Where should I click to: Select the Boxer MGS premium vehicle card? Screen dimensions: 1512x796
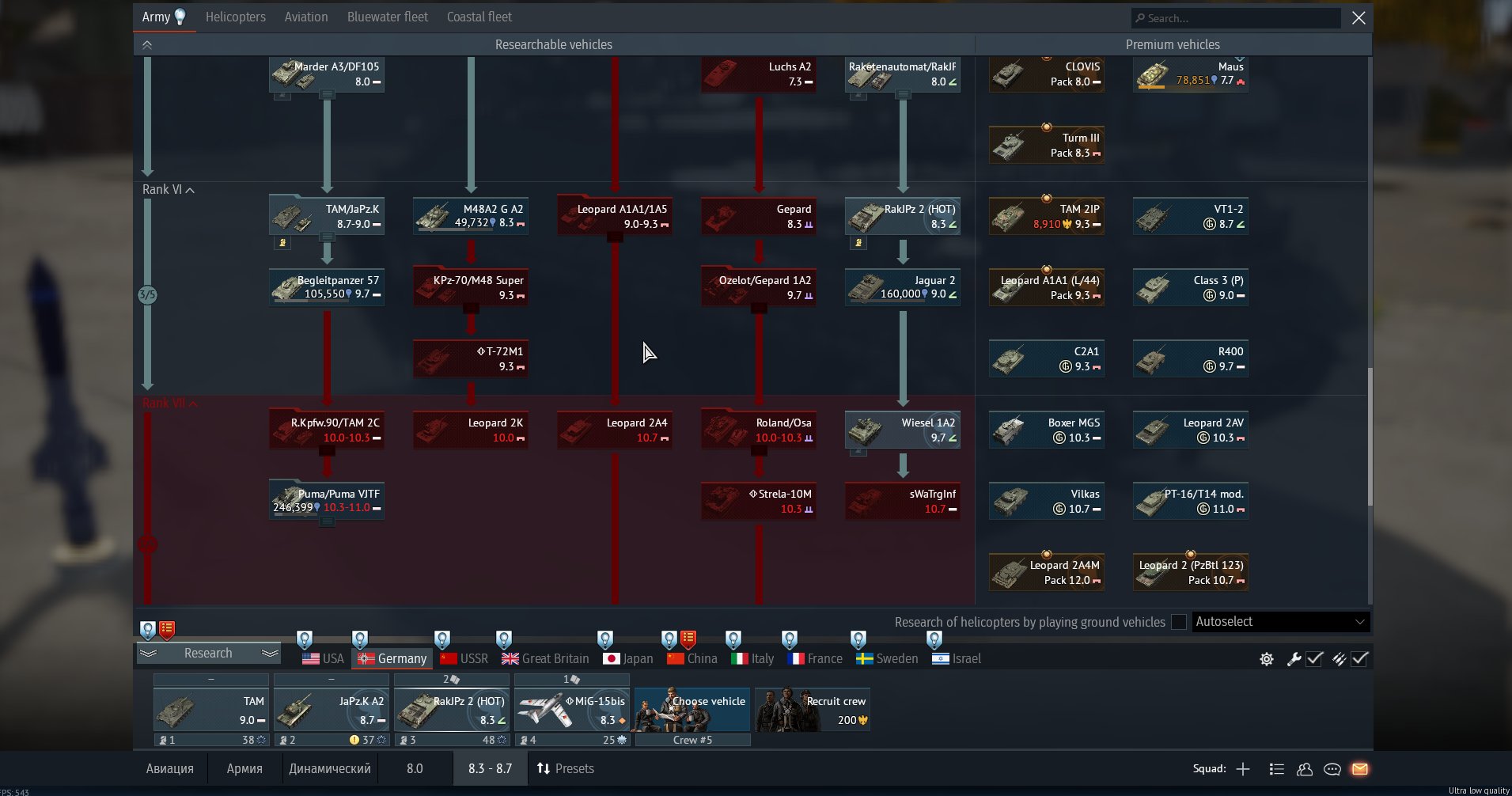click(1047, 430)
